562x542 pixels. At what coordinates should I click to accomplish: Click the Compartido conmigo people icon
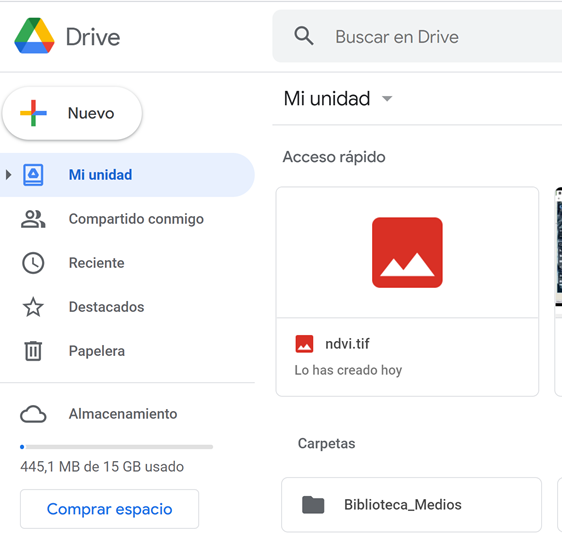click(33, 219)
